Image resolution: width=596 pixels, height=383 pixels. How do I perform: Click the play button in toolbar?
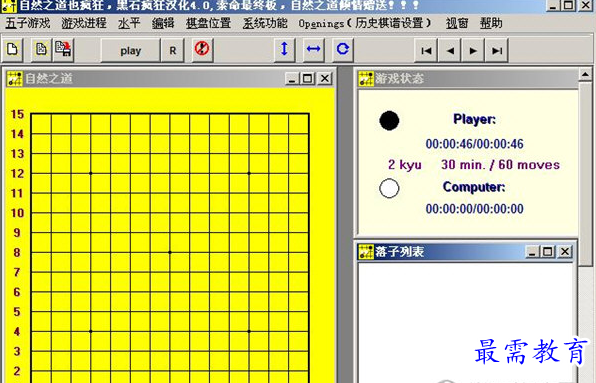[130, 50]
